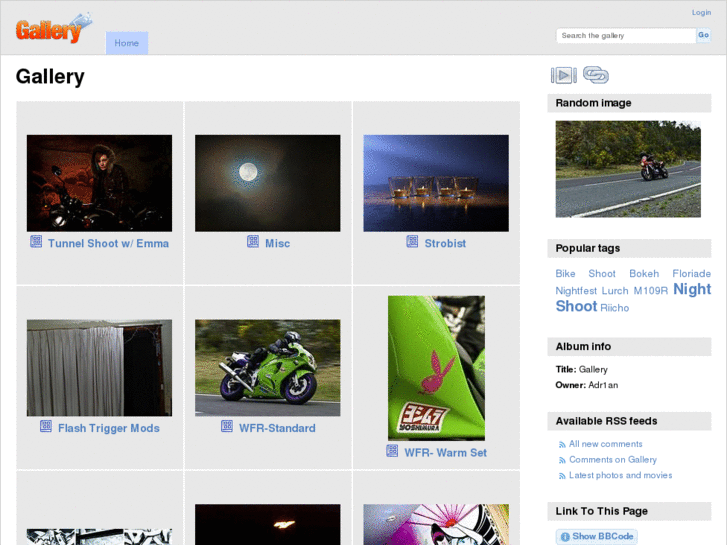Select the Bokeh tag
Screen dimensions: 727x545
pyautogui.click(x=644, y=274)
